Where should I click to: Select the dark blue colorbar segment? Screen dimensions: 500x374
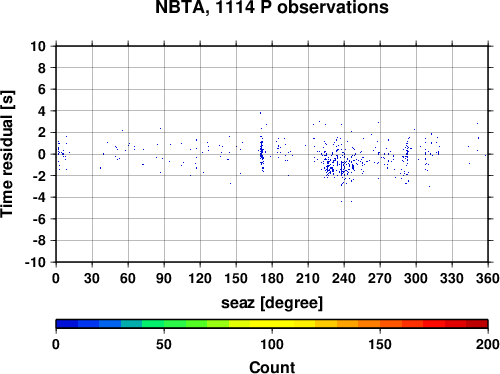point(67,324)
